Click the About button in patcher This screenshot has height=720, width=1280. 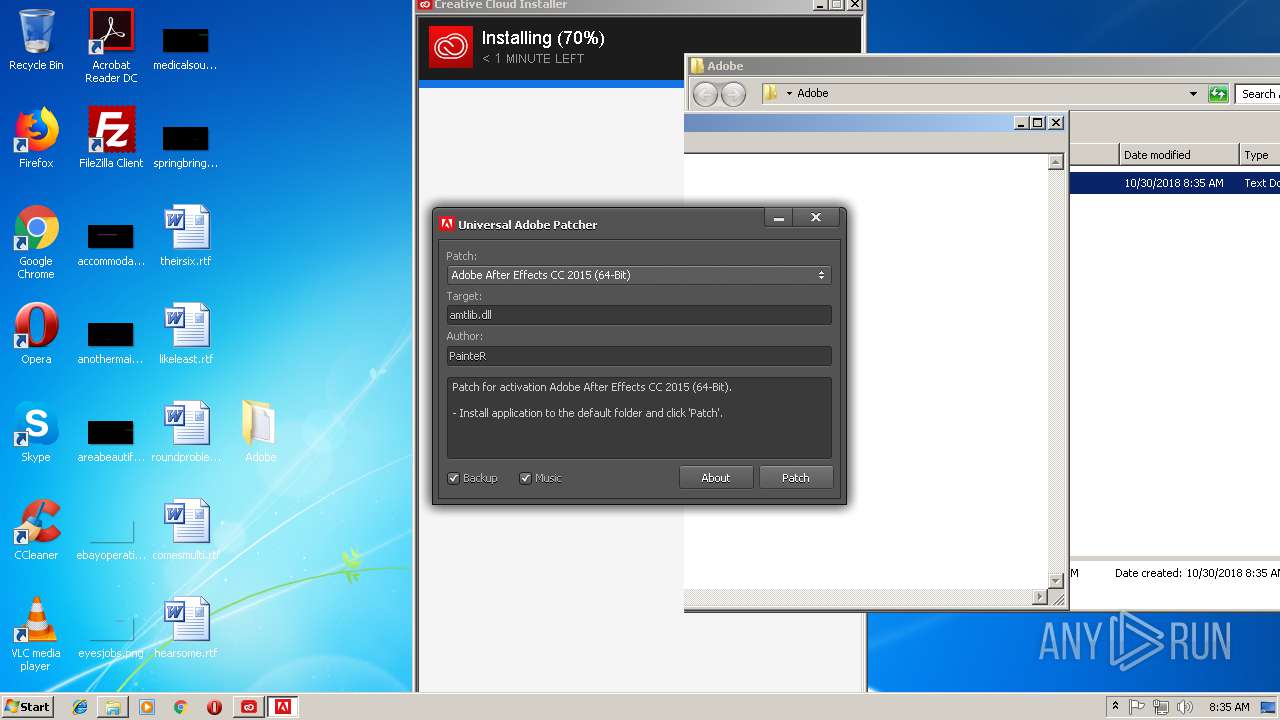coord(716,478)
